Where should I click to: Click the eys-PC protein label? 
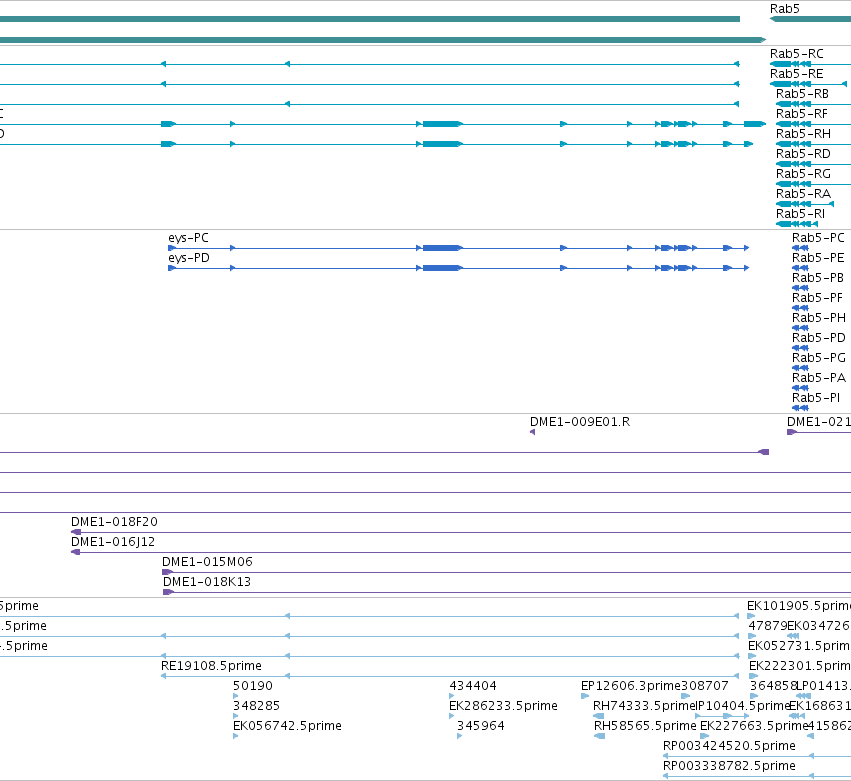[x=188, y=238]
